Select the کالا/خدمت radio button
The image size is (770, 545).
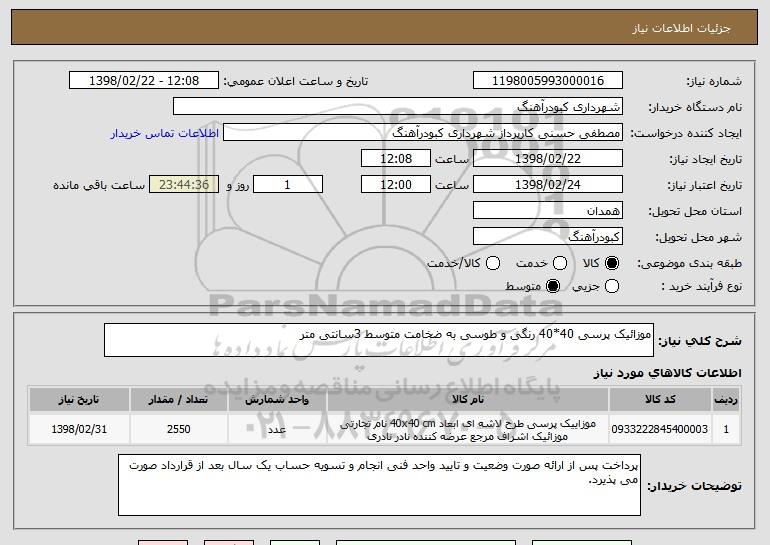pyautogui.click(x=493, y=263)
